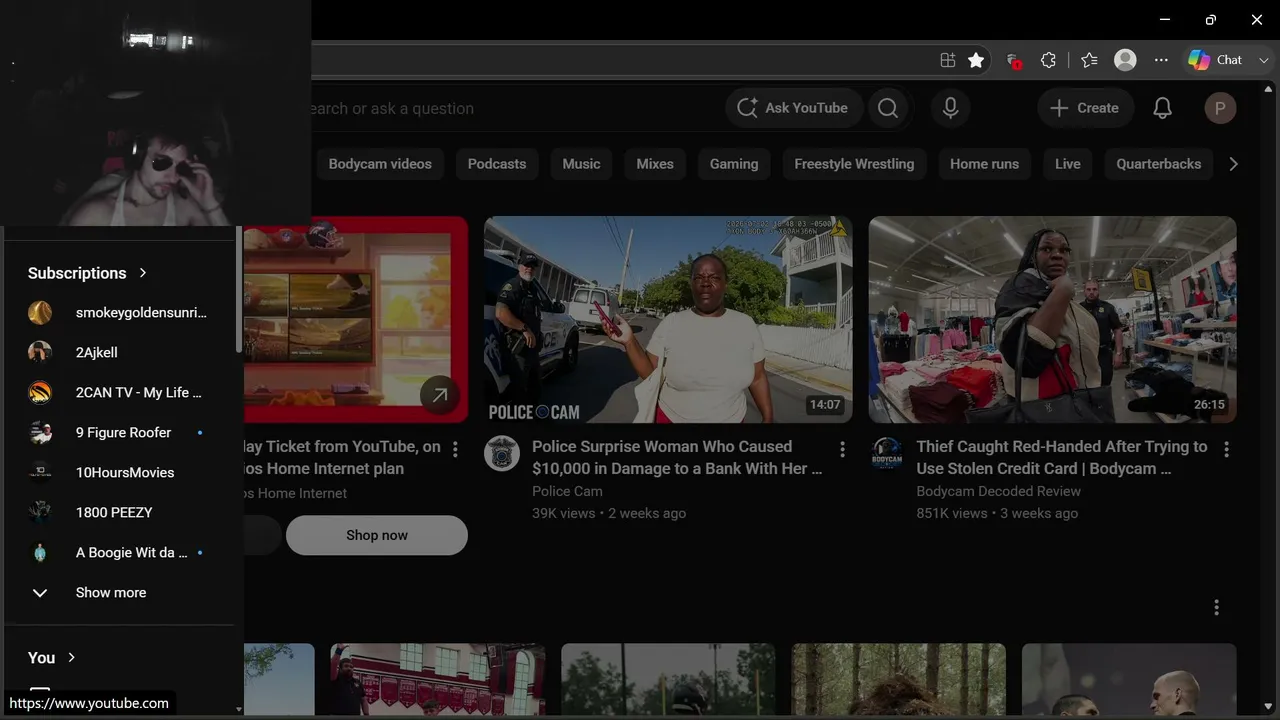The width and height of the screenshot is (1280, 720).
Task: Open the Police Surprise Woman video title
Action: [x=677, y=457]
